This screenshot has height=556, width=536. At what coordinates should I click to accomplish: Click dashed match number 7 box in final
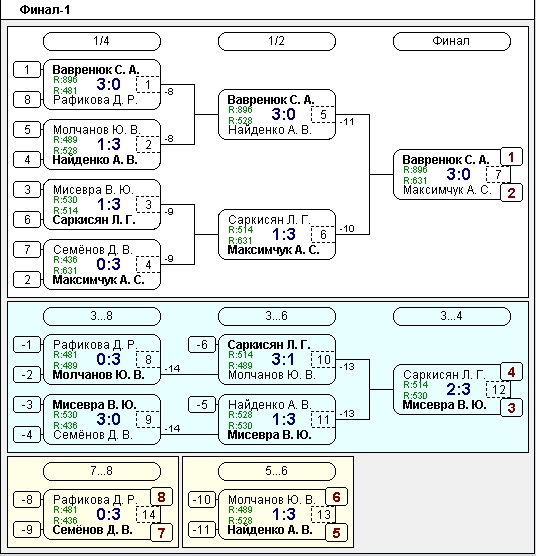coord(498,174)
